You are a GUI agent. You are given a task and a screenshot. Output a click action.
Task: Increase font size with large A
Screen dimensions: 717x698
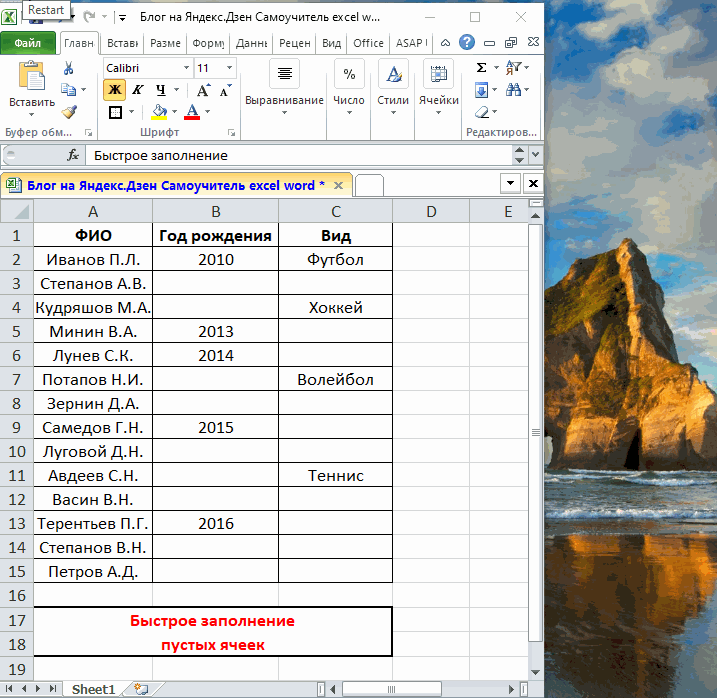pos(203,90)
